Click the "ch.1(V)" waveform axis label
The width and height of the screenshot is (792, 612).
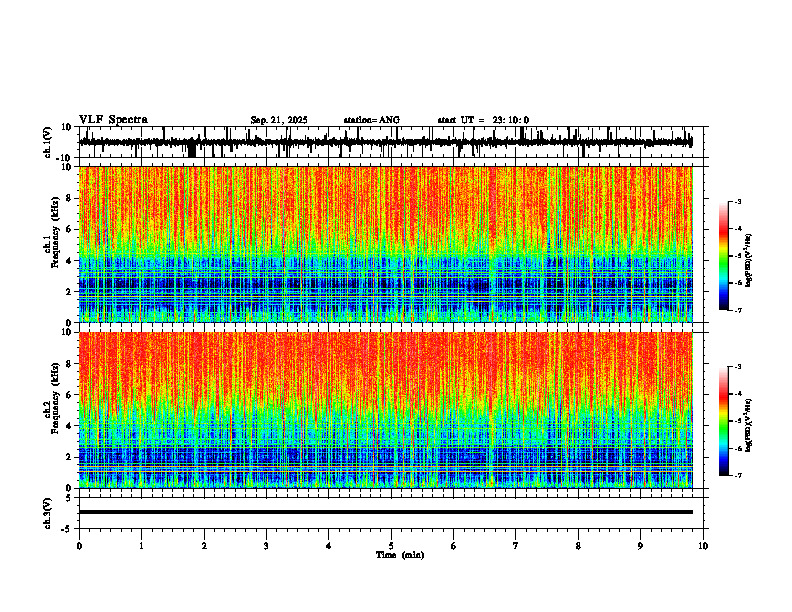coord(48,142)
